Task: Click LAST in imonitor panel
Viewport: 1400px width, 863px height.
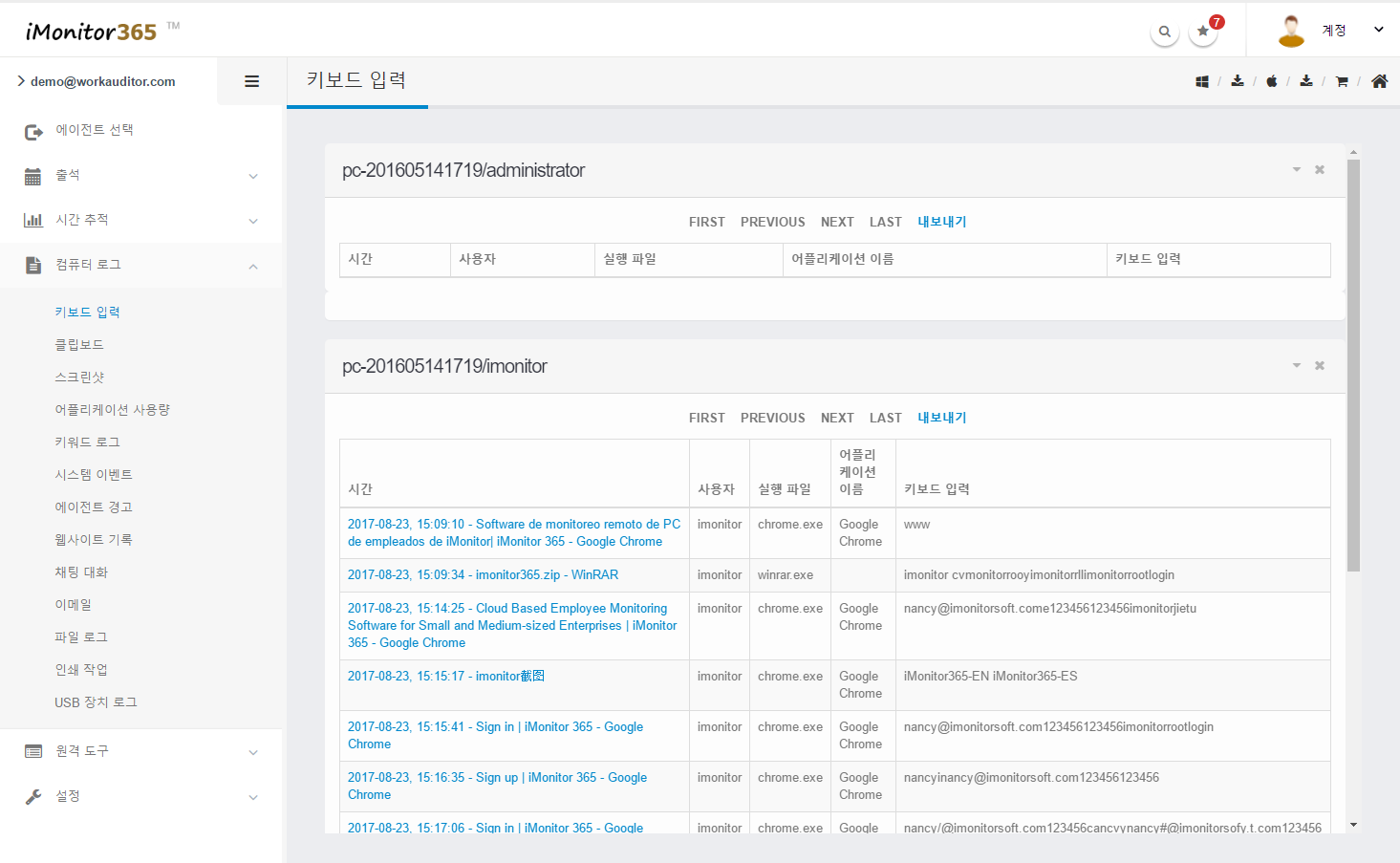Action: (x=886, y=418)
